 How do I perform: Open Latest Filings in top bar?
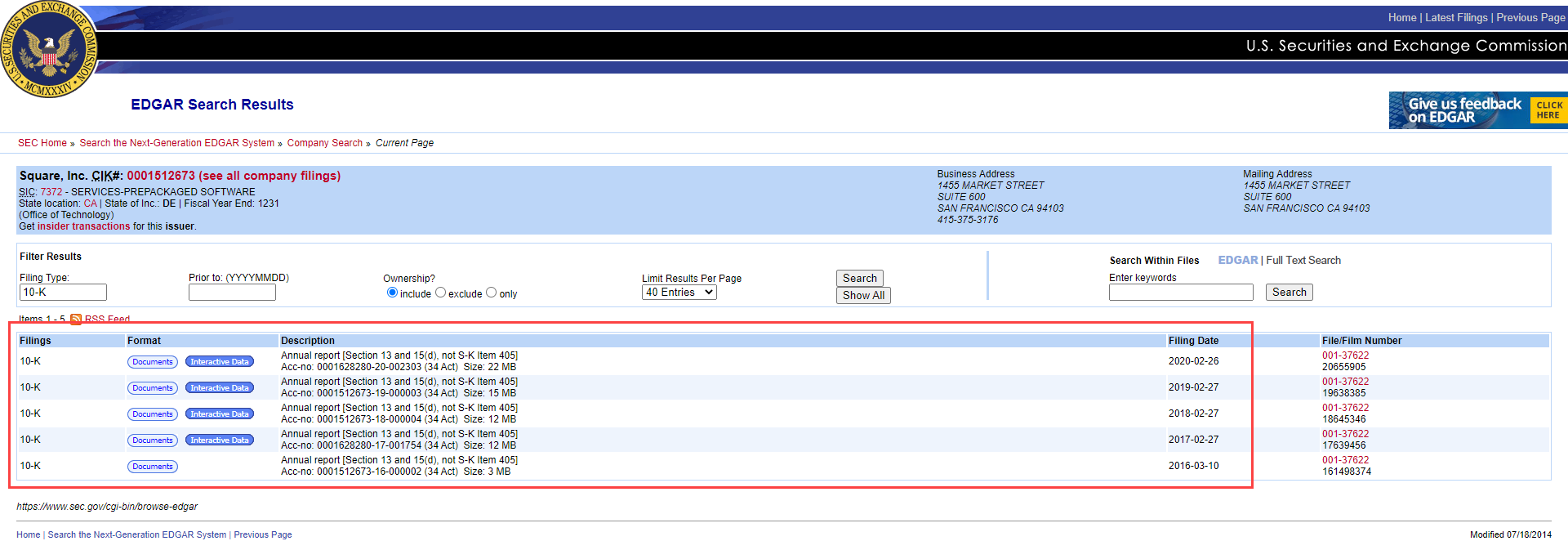[1456, 18]
